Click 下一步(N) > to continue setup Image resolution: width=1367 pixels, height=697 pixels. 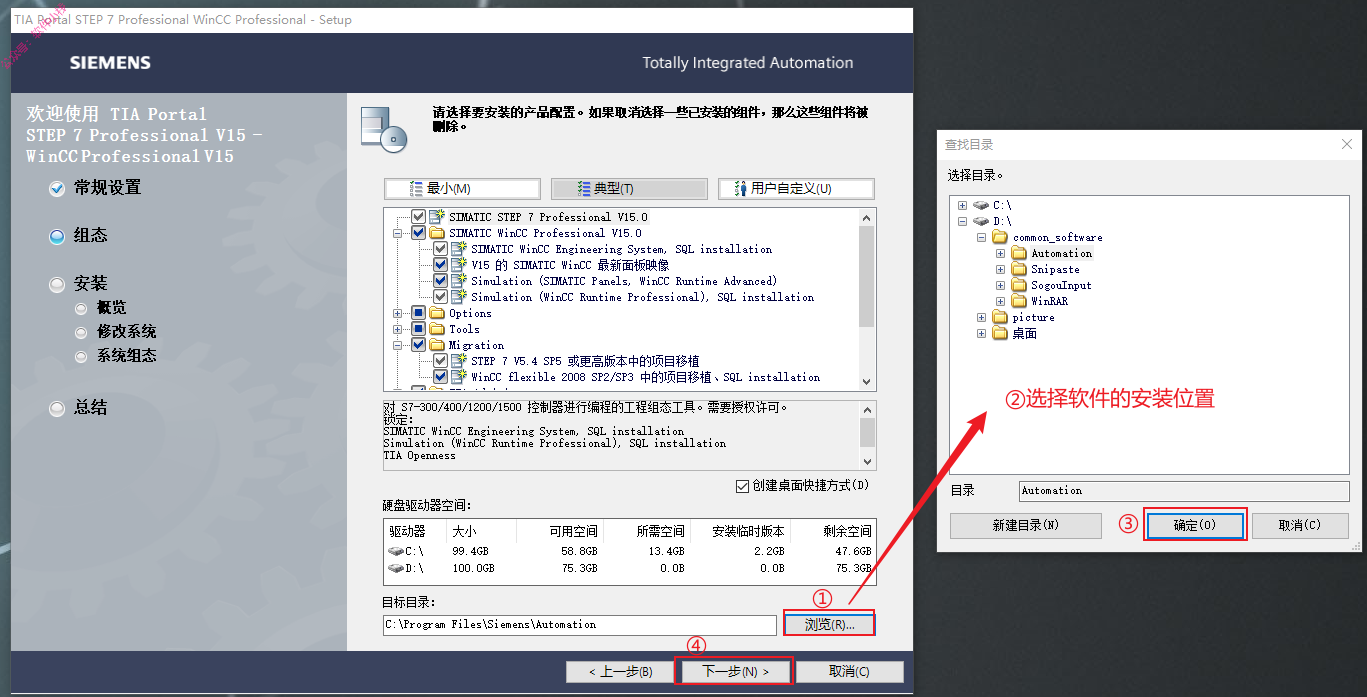[736, 671]
